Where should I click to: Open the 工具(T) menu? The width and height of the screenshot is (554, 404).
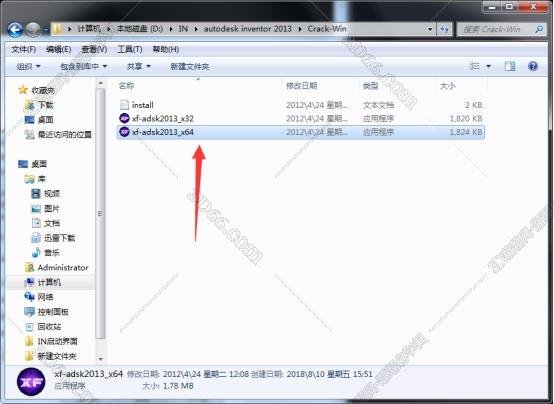(130, 49)
